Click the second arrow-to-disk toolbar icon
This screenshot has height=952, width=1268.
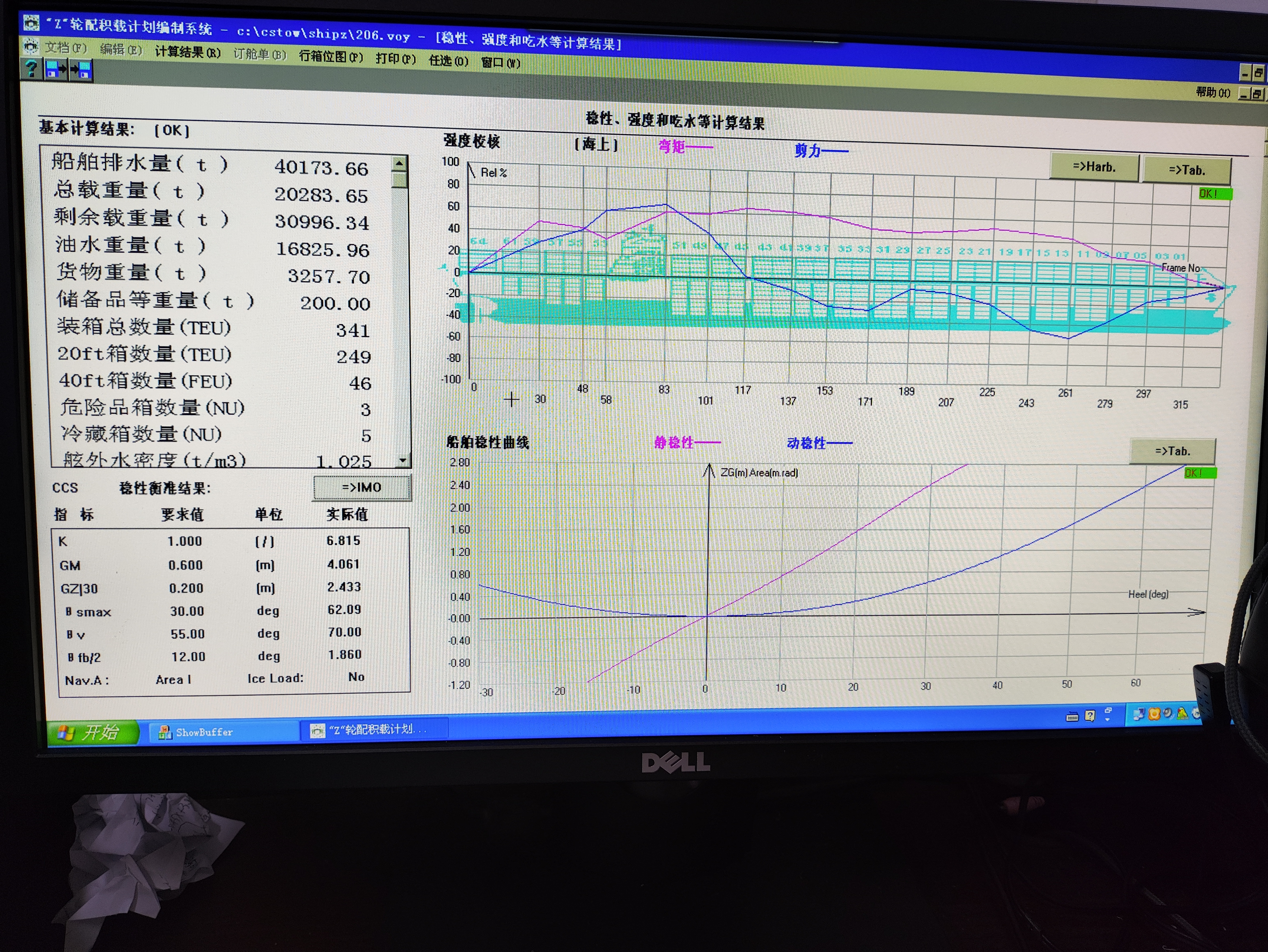81,70
